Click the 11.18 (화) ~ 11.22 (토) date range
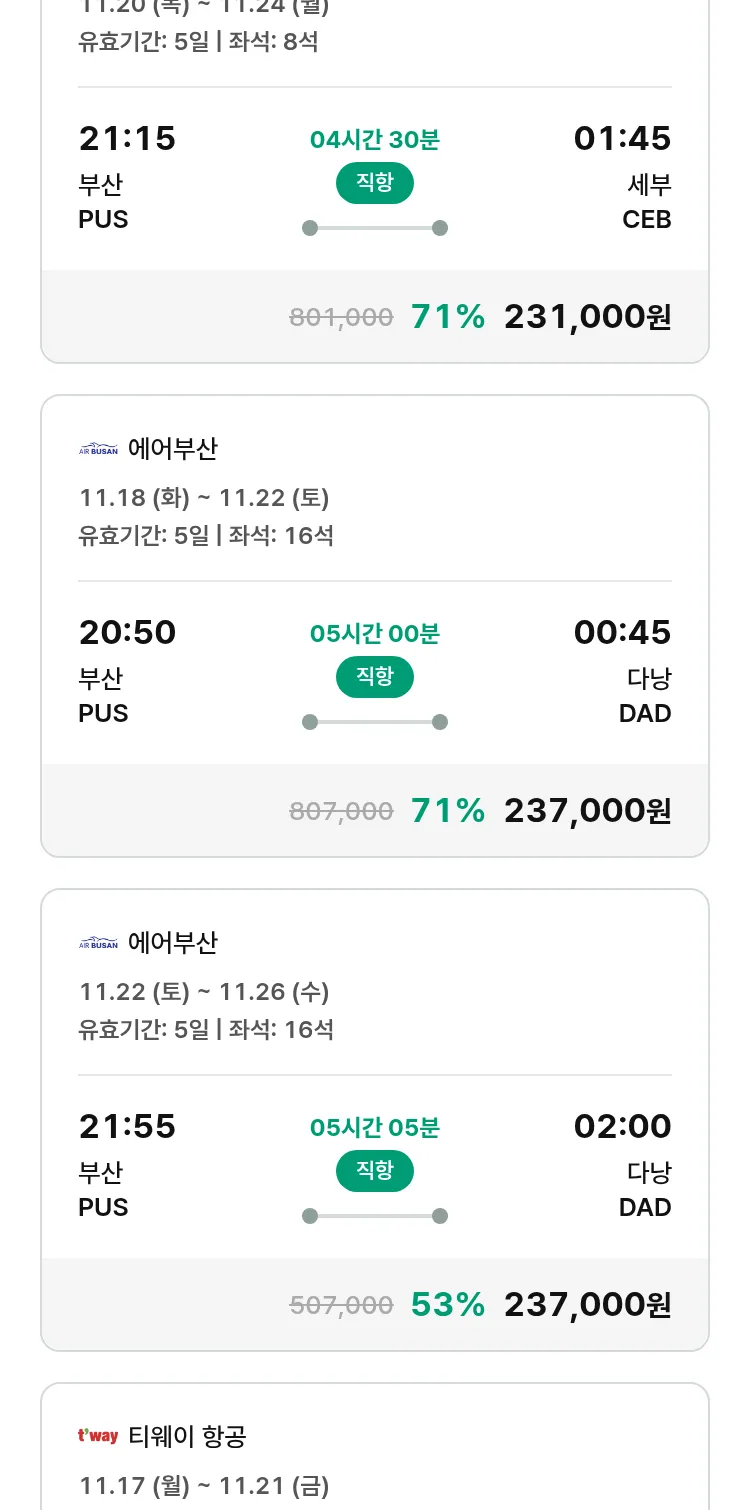 204,498
